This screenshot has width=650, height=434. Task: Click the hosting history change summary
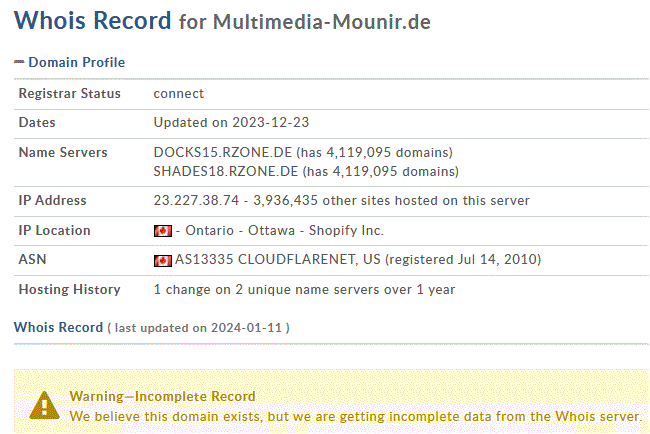[304, 290]
